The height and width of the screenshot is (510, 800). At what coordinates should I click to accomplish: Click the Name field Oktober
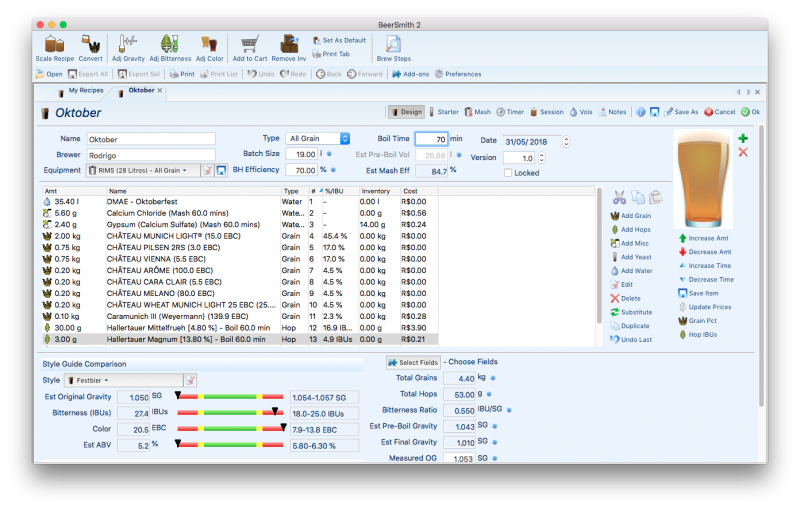[151, 139]
